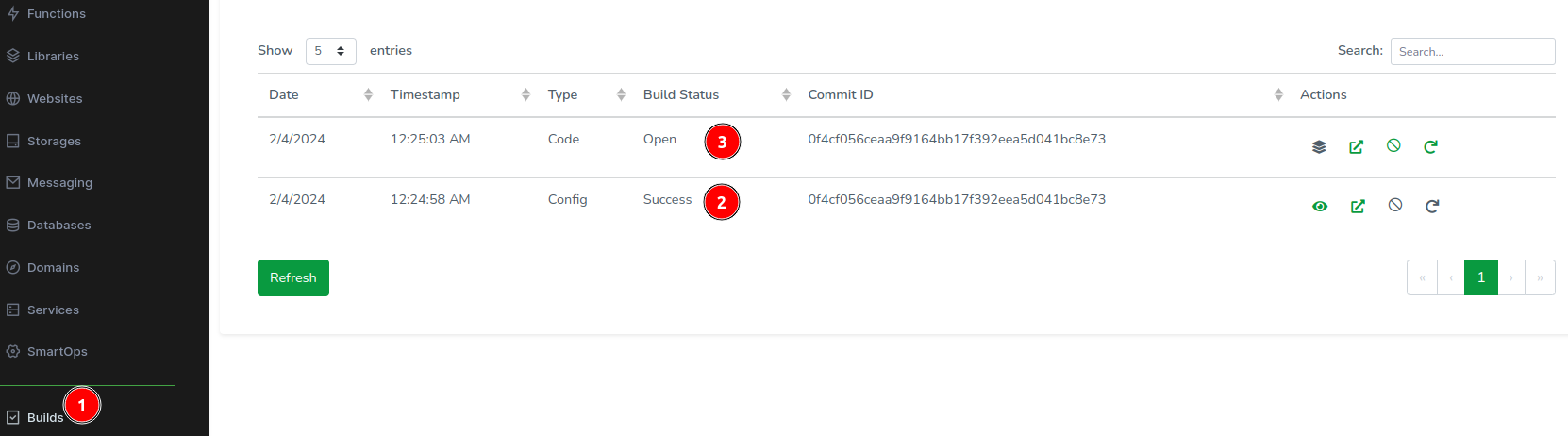The width and height of the screenshot is (1568, 436).
Task: Go to Databases in the sidebar
Action: [58, 226]
